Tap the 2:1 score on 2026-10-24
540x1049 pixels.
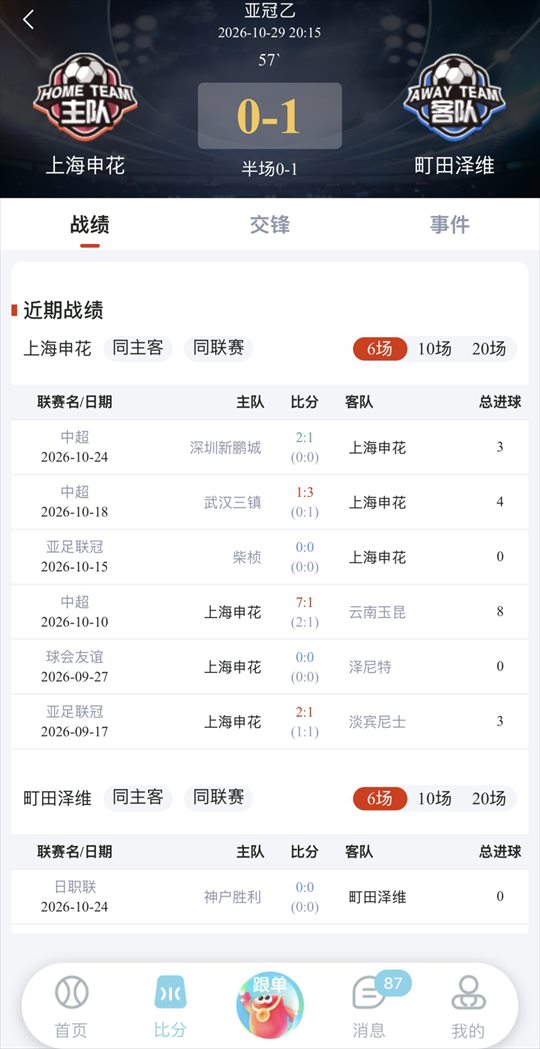[304, 438]
